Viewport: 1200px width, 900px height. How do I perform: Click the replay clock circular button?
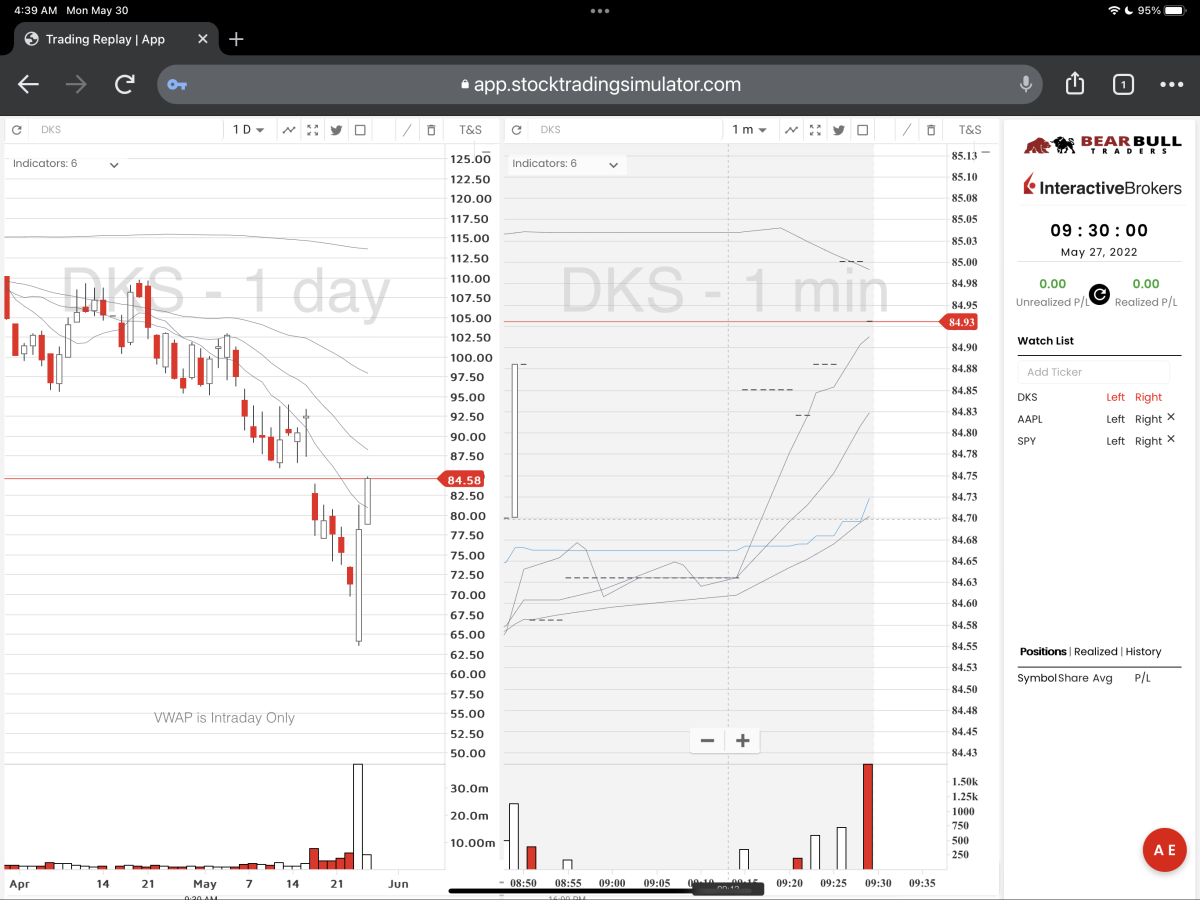tap(1099, 294)
